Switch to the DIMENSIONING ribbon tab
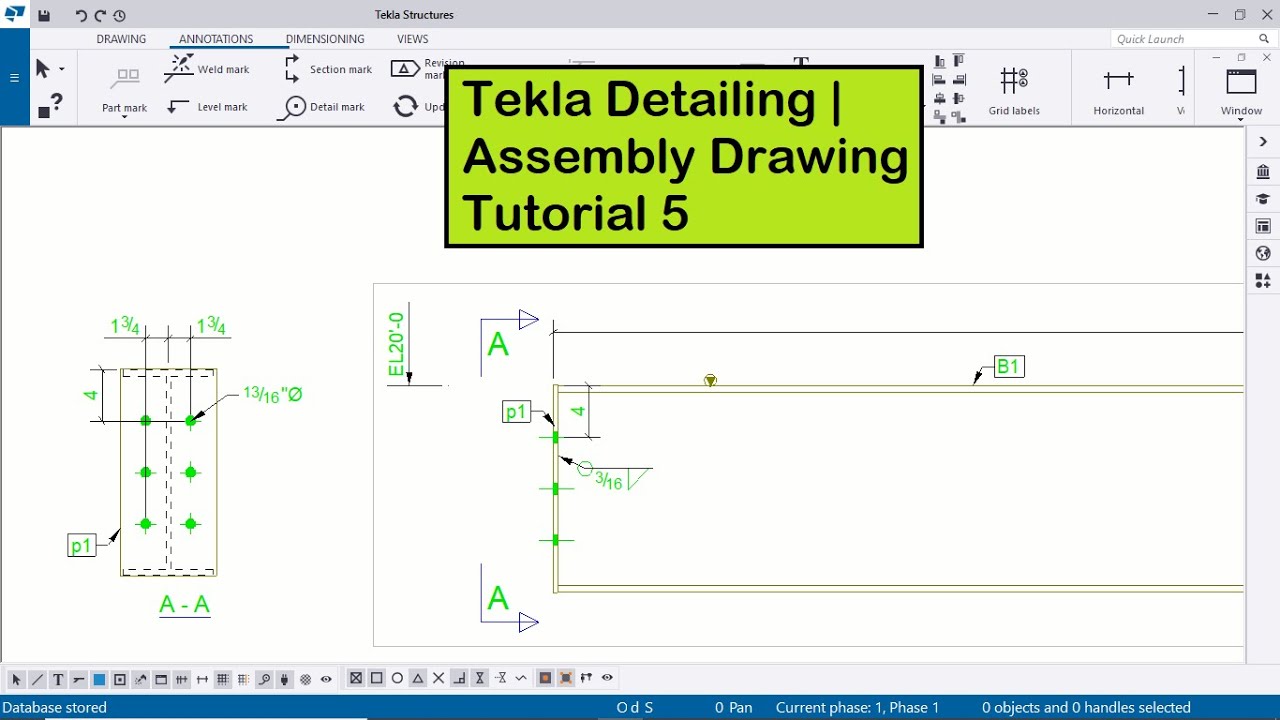 (325, 39)
